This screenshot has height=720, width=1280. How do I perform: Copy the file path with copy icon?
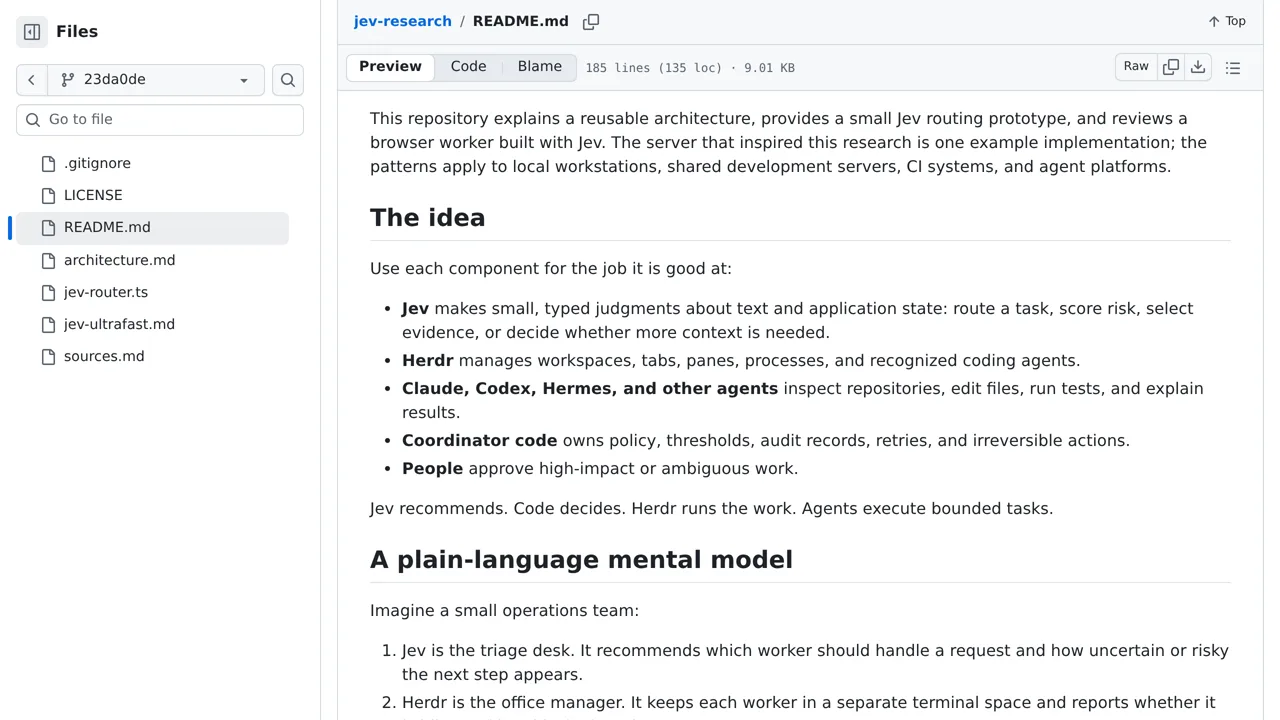[591, 21]
